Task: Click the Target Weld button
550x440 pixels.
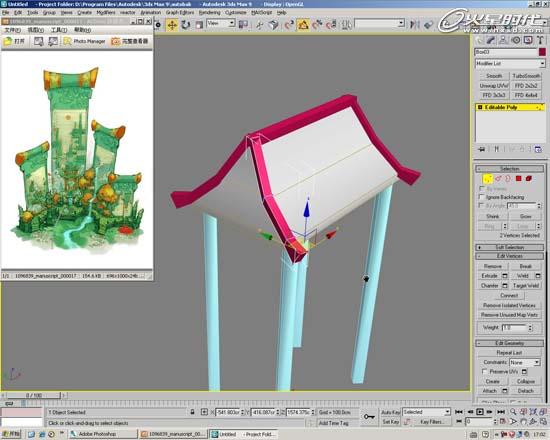Action: point(526,286)
